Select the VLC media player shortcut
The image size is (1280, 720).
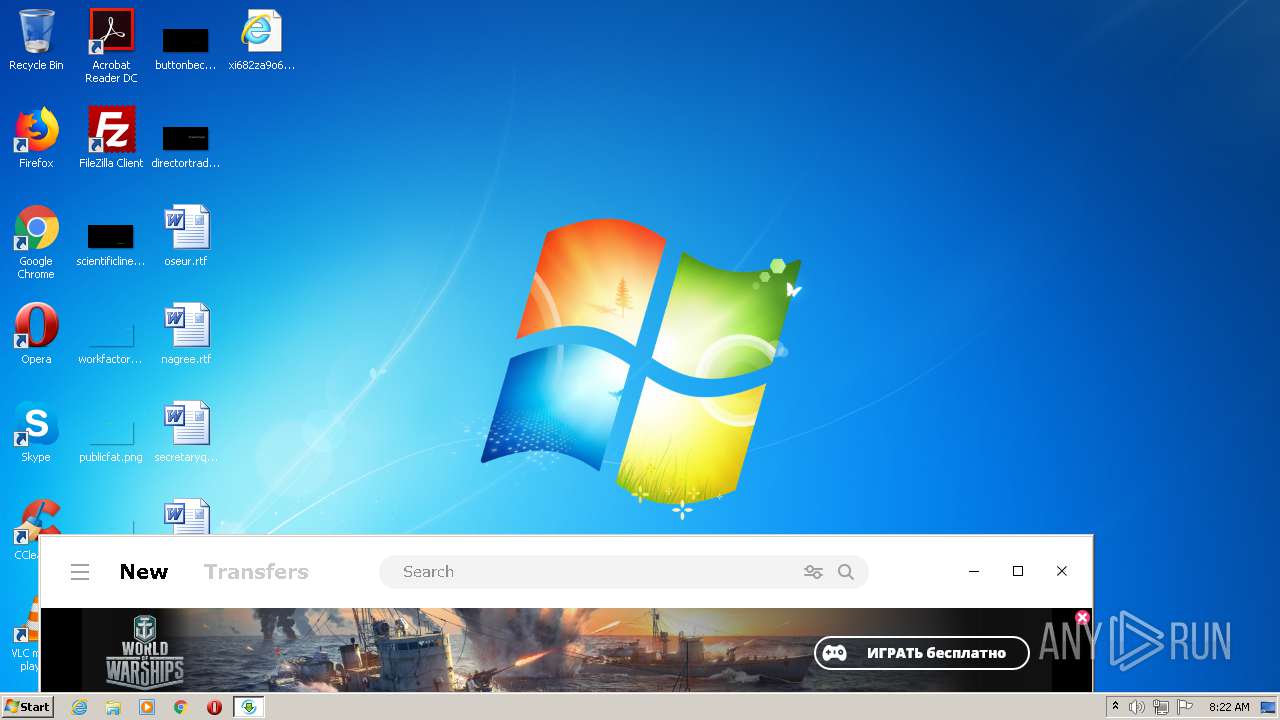27,634
